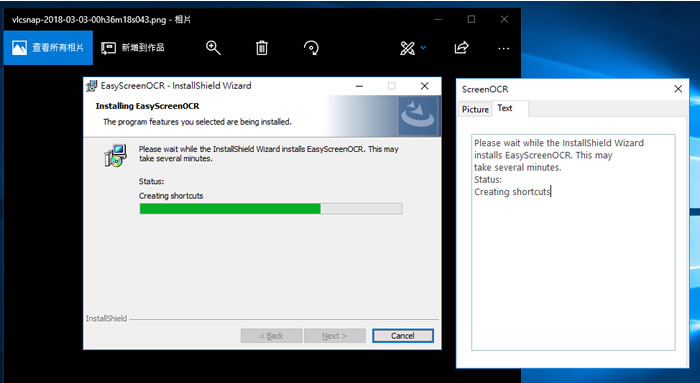Click the zoom magnifier icon in Photos toolbar
The image size is (700, 383).
213,47
